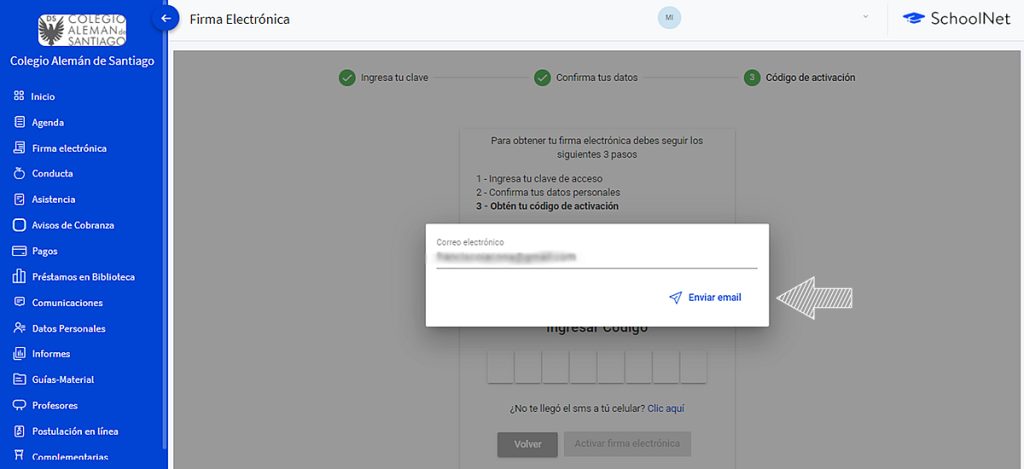The image size is (1024, 469).
Task: Click the Préstamos en Biblioteca icon
Action: click(19, 277)
